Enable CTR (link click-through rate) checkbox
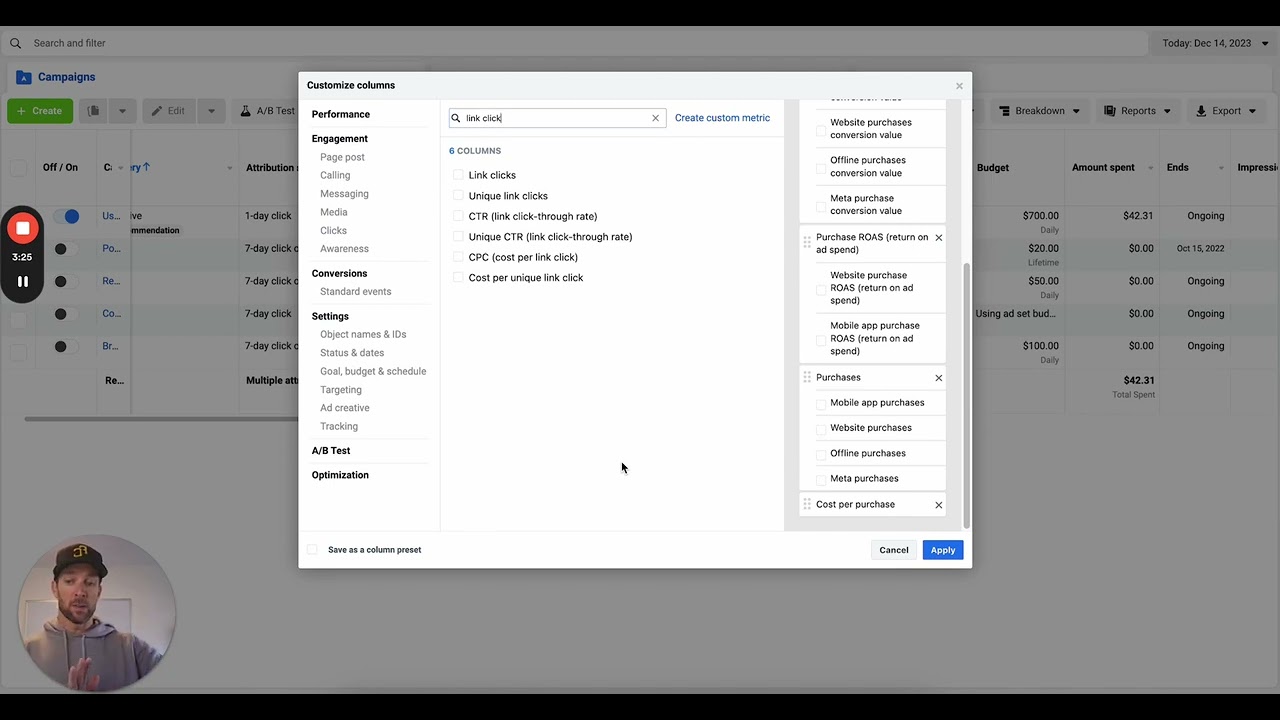The image size is (1280, 720). (458, 216)
